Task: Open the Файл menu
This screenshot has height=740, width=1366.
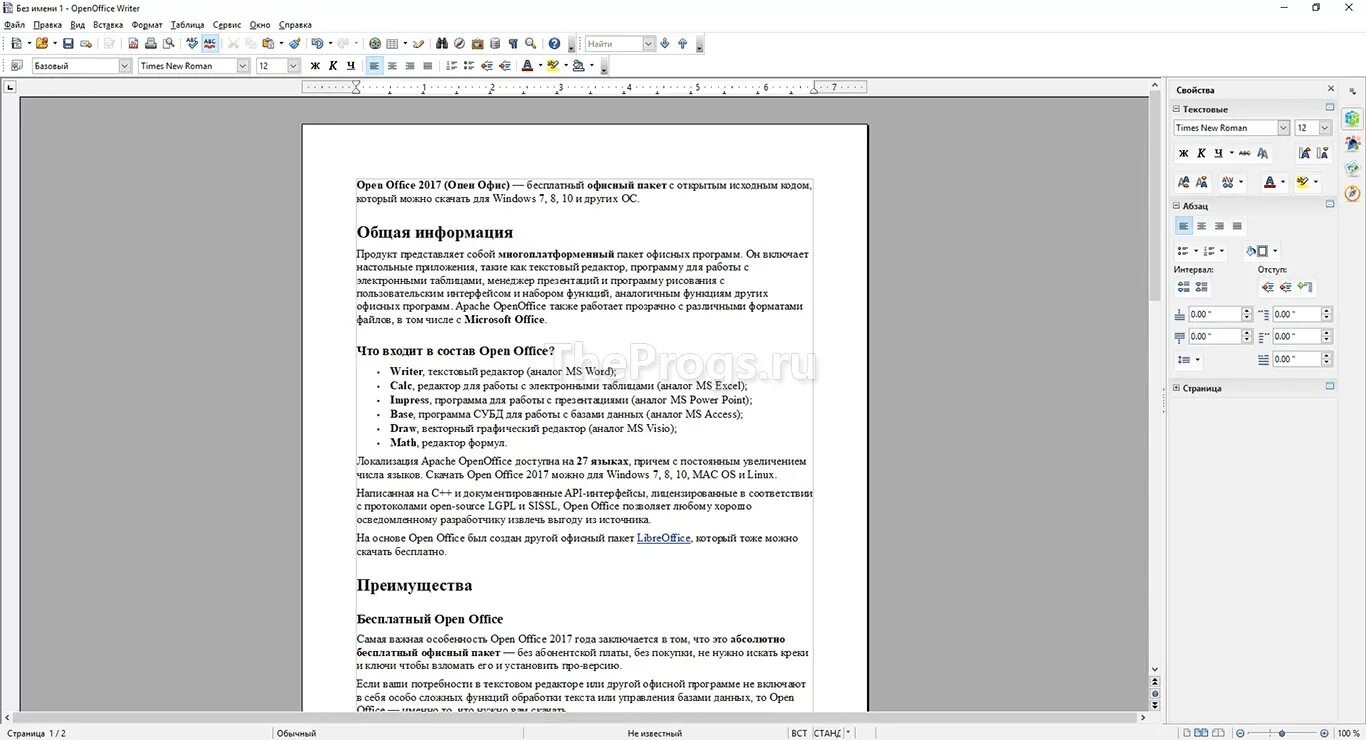Action: click(x=14, y=25)
